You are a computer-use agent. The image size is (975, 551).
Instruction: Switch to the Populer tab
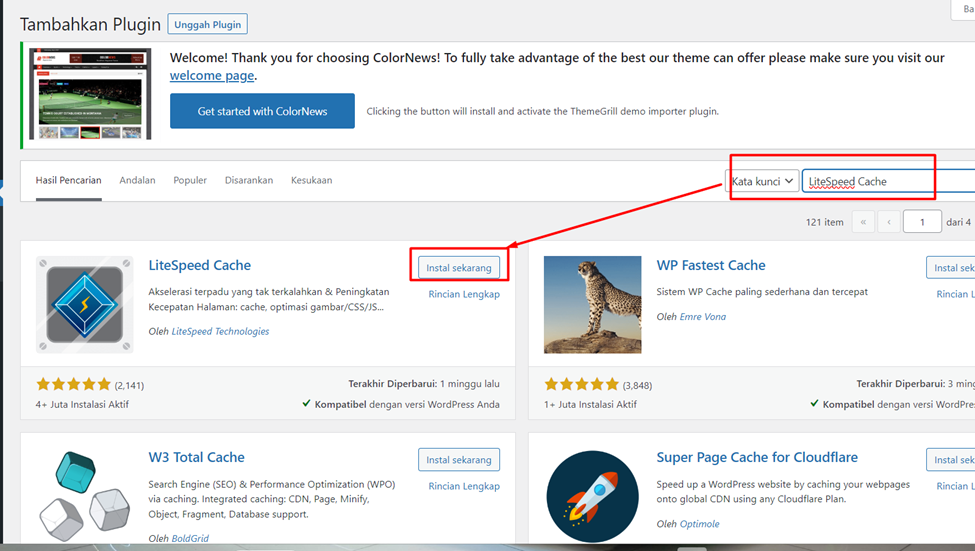[x=190, y=180]
